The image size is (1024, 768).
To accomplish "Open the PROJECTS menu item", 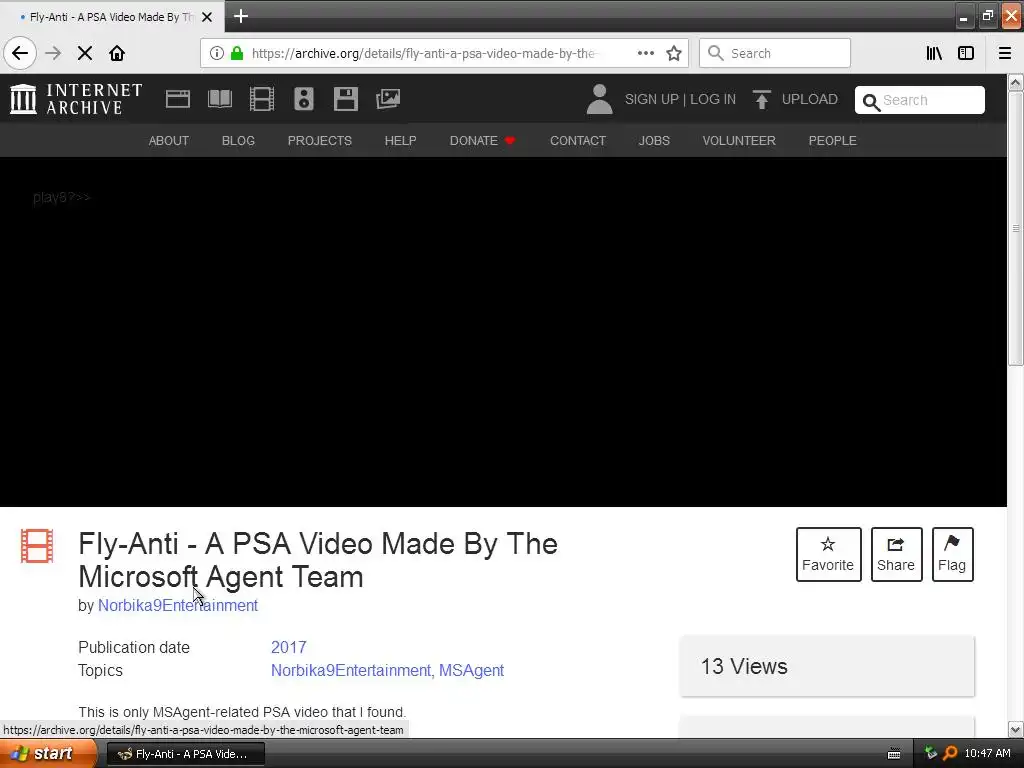I will 320,140.
